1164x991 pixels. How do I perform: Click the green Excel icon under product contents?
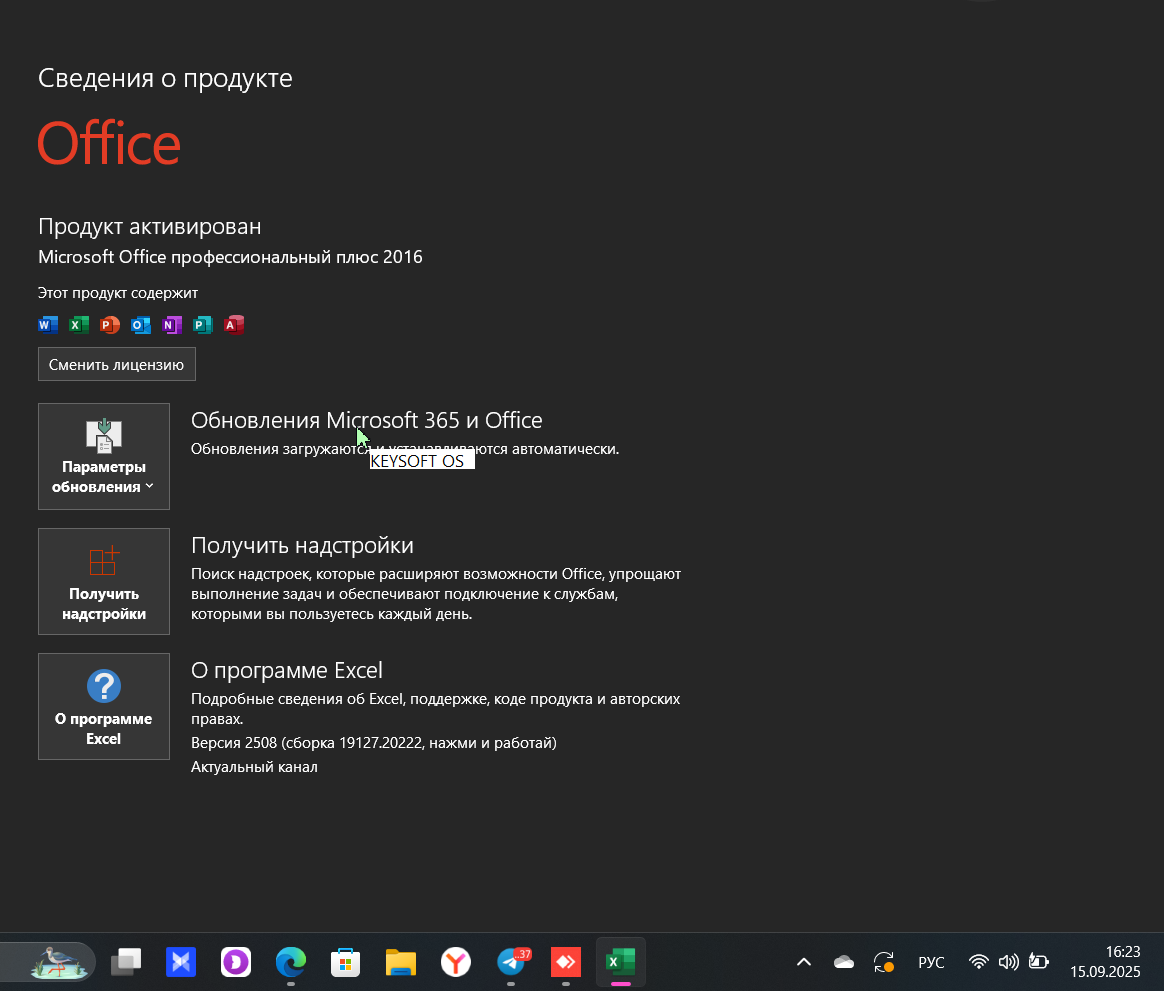79,324
